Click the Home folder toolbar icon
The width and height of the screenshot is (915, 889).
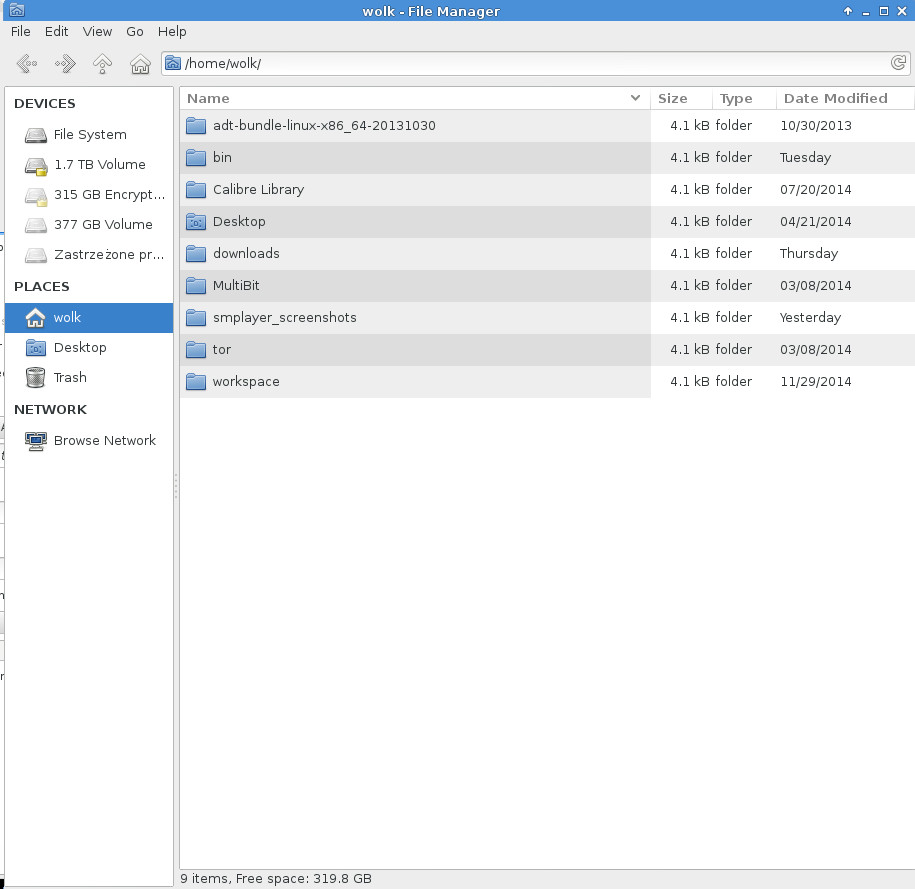pos(140,64)
